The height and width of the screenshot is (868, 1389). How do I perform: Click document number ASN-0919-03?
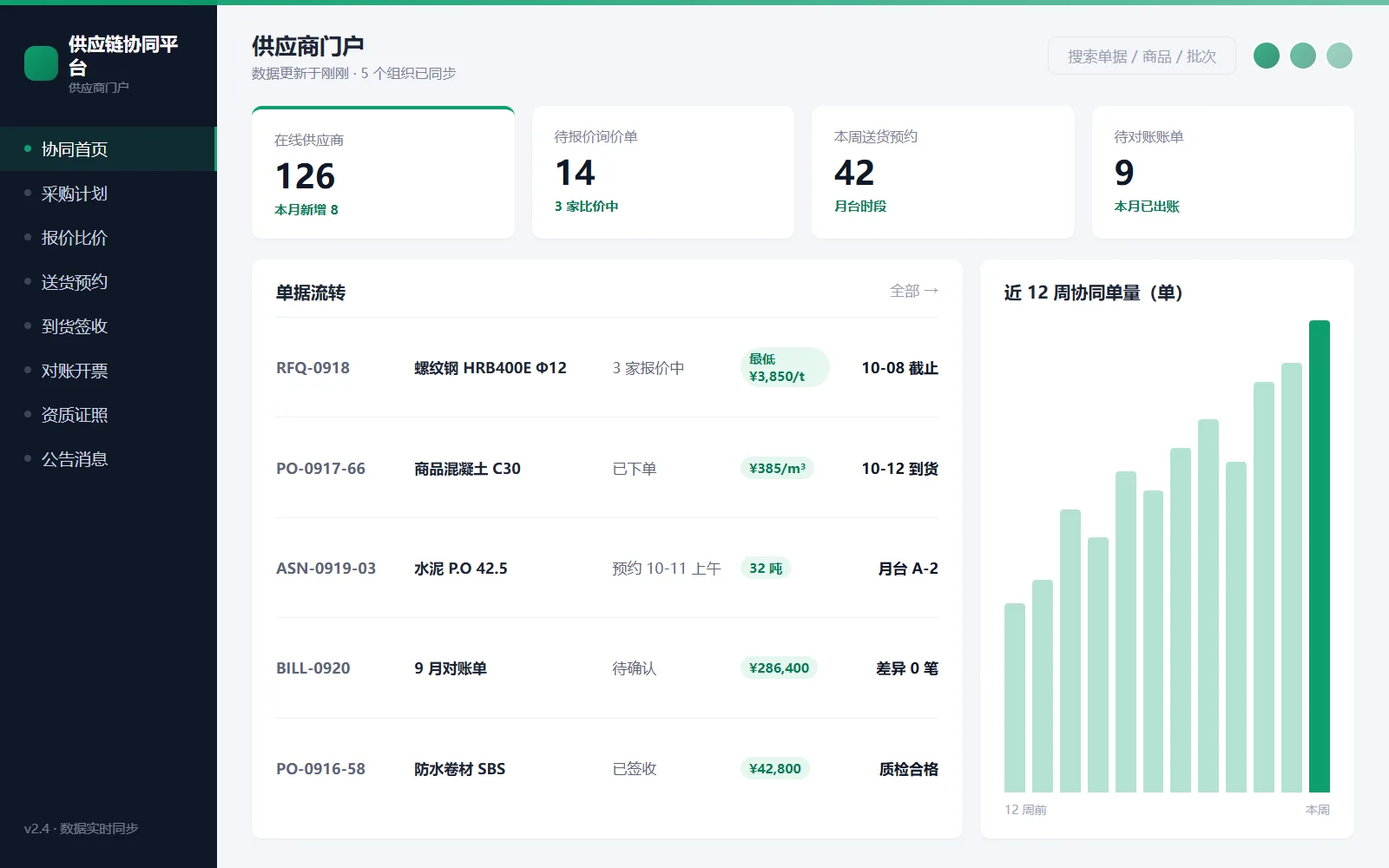[326, 569]
